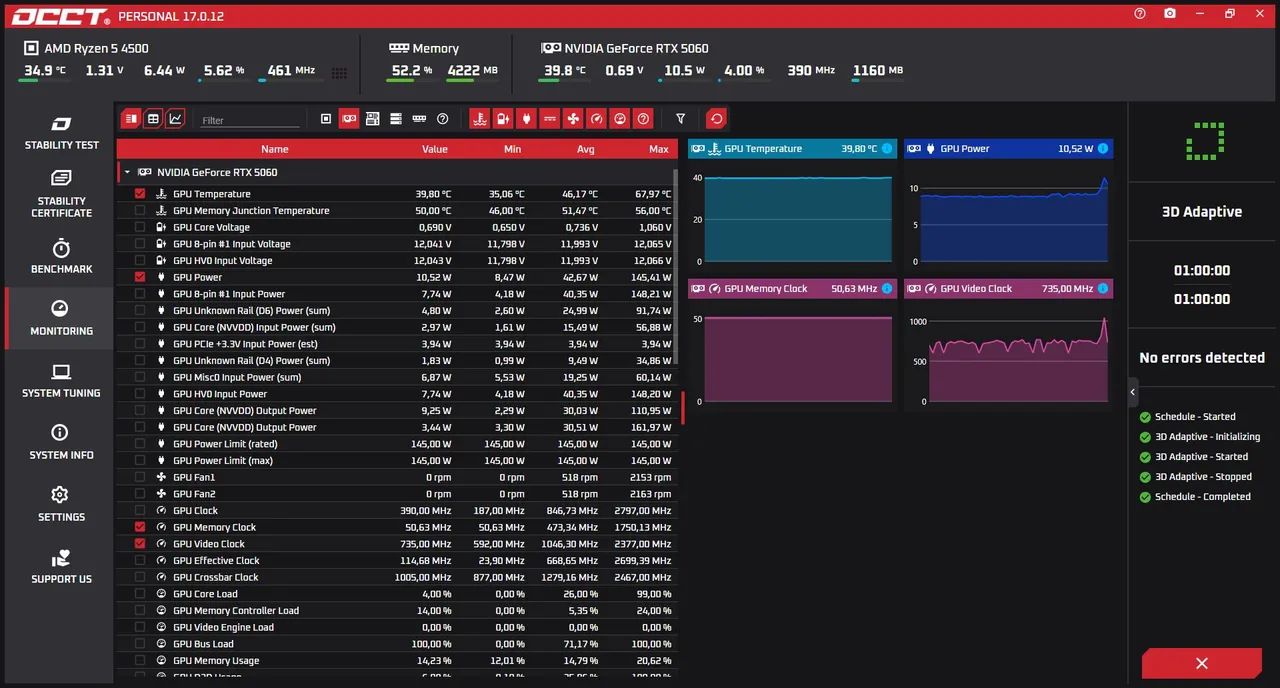
Task: Open Stability Certificate section
Action: tap(61, 194)
